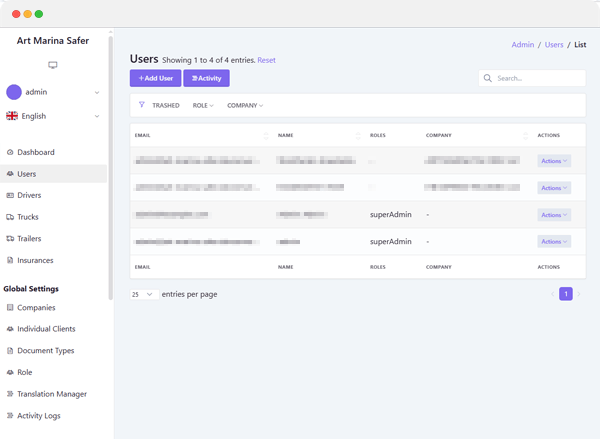Screen dimensions: 600x439
Task: Click superAdmin role in last row
Action: click(391, 242)
